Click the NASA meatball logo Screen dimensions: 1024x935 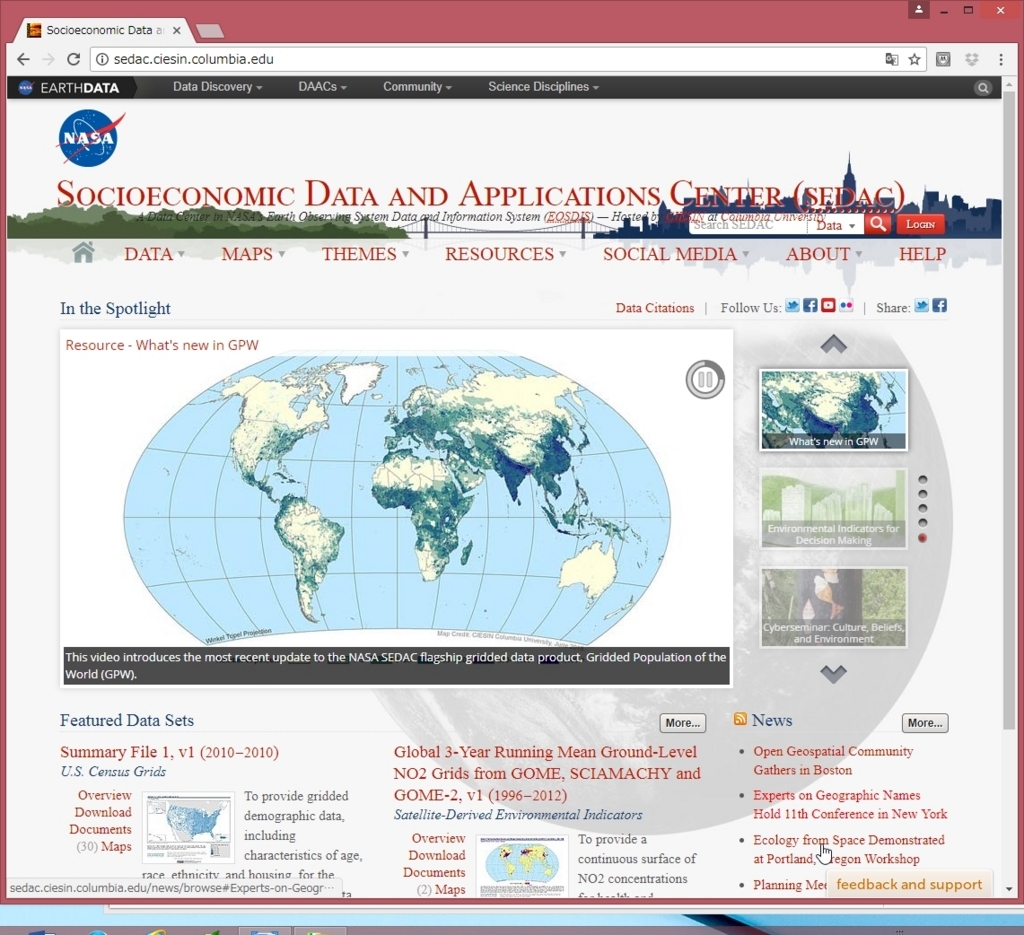[x=91, y=138]
